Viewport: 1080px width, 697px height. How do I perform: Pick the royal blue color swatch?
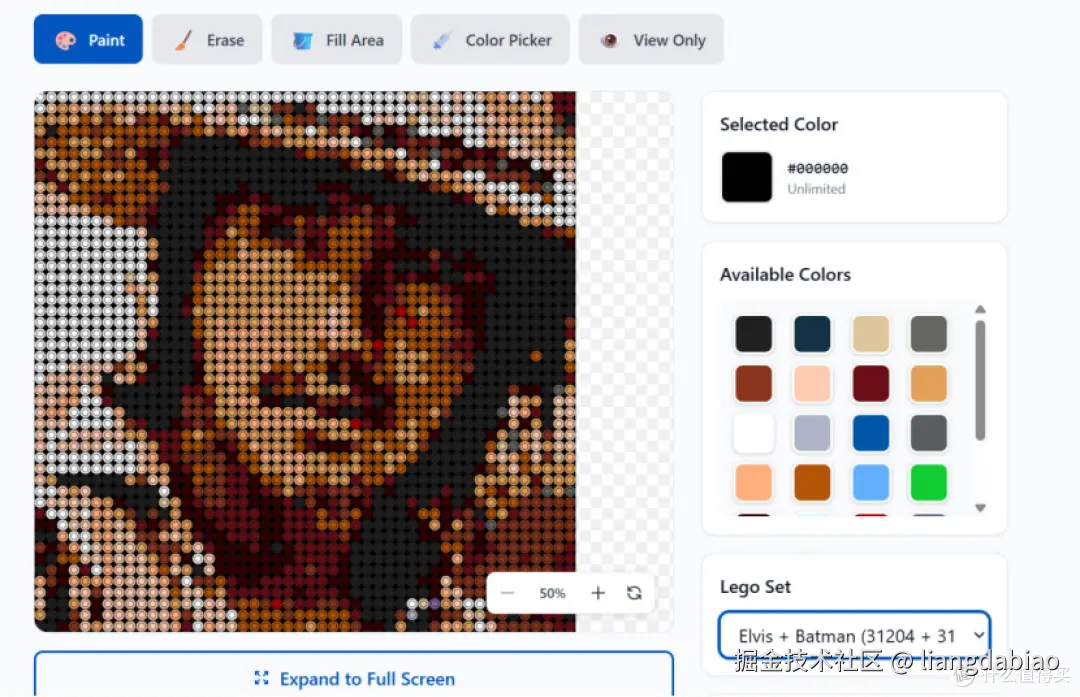871,433
